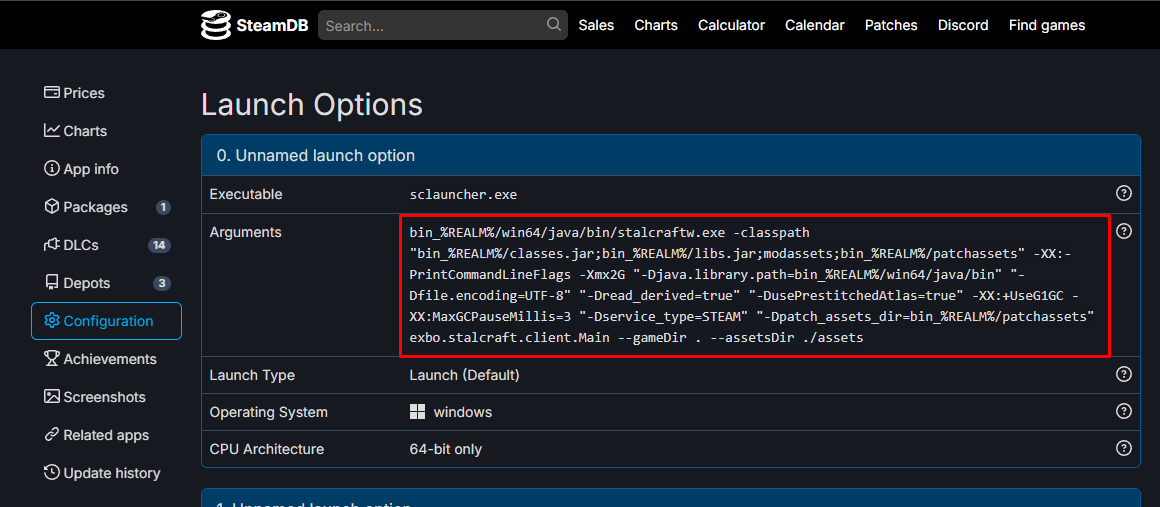
Task: Click the 0. Unnamed launch option header
Action: click(x=670, y=155)
